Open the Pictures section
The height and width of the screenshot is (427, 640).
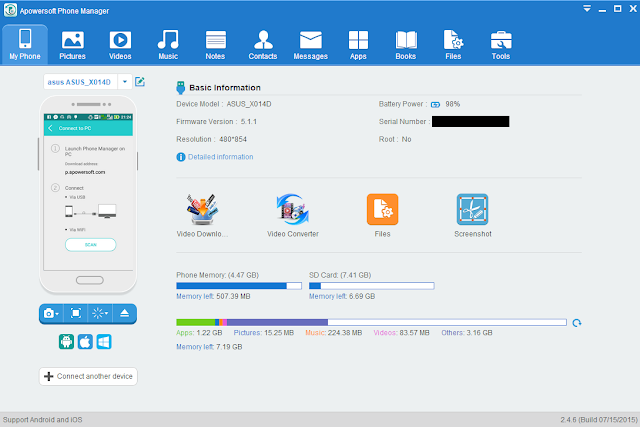(x=72, y=44)
